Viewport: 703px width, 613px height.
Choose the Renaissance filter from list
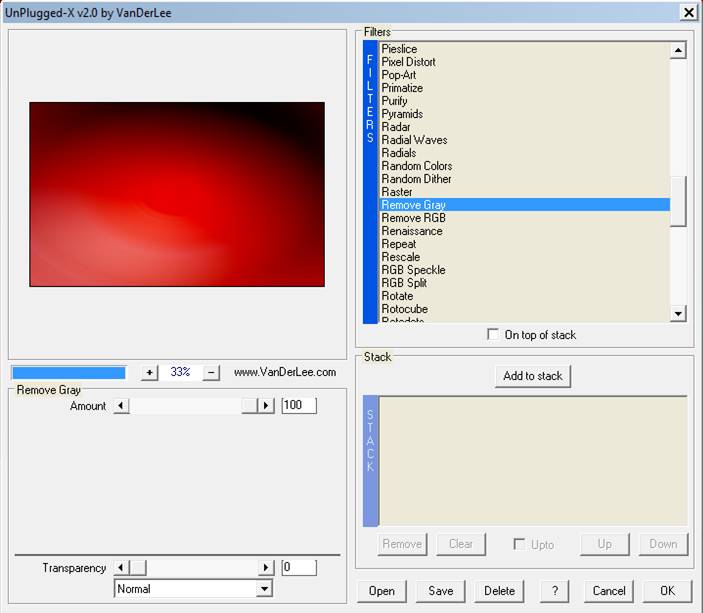pyautogui.click(x=411, y=231)
